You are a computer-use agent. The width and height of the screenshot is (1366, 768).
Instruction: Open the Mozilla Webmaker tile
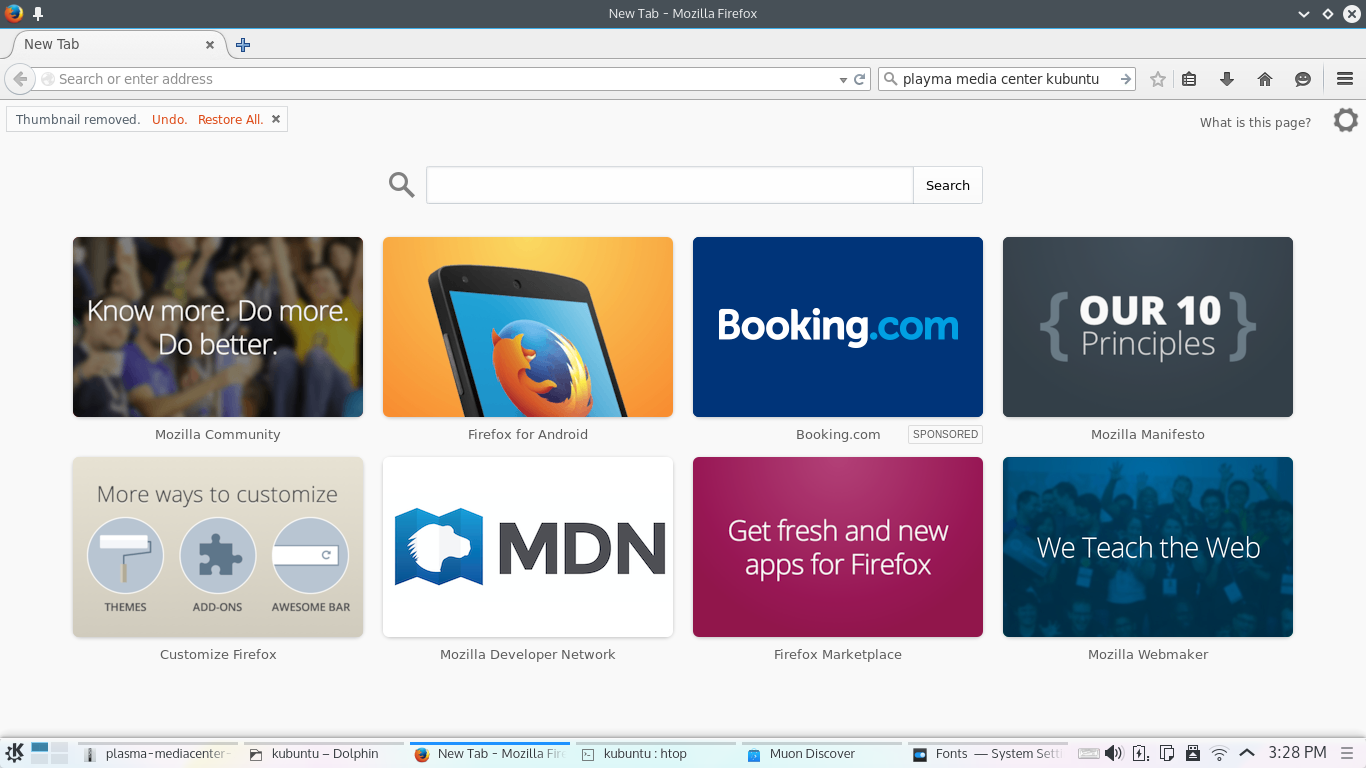coord(1148,547)
